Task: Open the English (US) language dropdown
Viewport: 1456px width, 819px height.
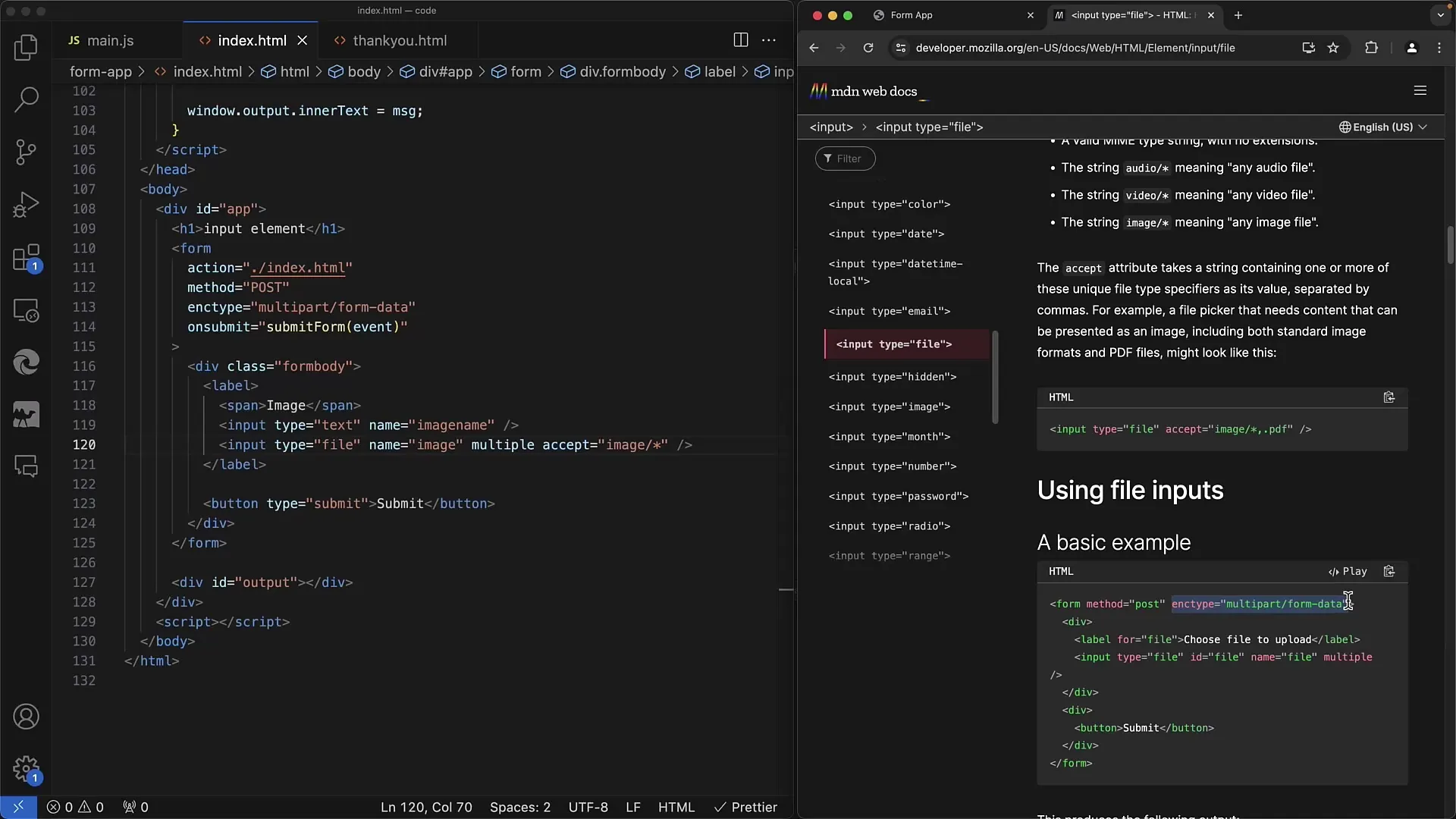Action: pyautogui.click(x=1383, y=127)
